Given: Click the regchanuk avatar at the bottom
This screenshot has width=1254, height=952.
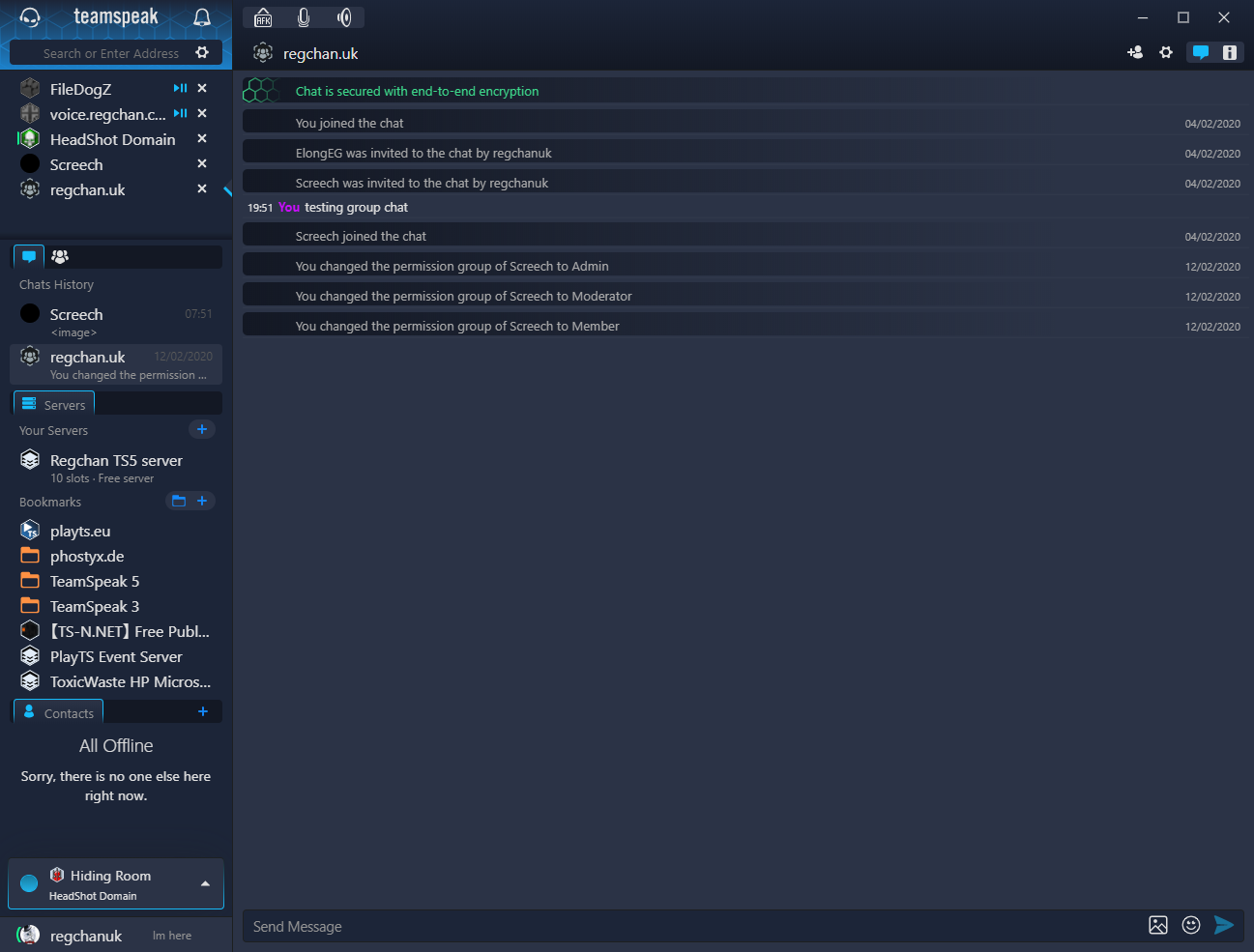Looking at the screenshot, I should tap(29, 935).
